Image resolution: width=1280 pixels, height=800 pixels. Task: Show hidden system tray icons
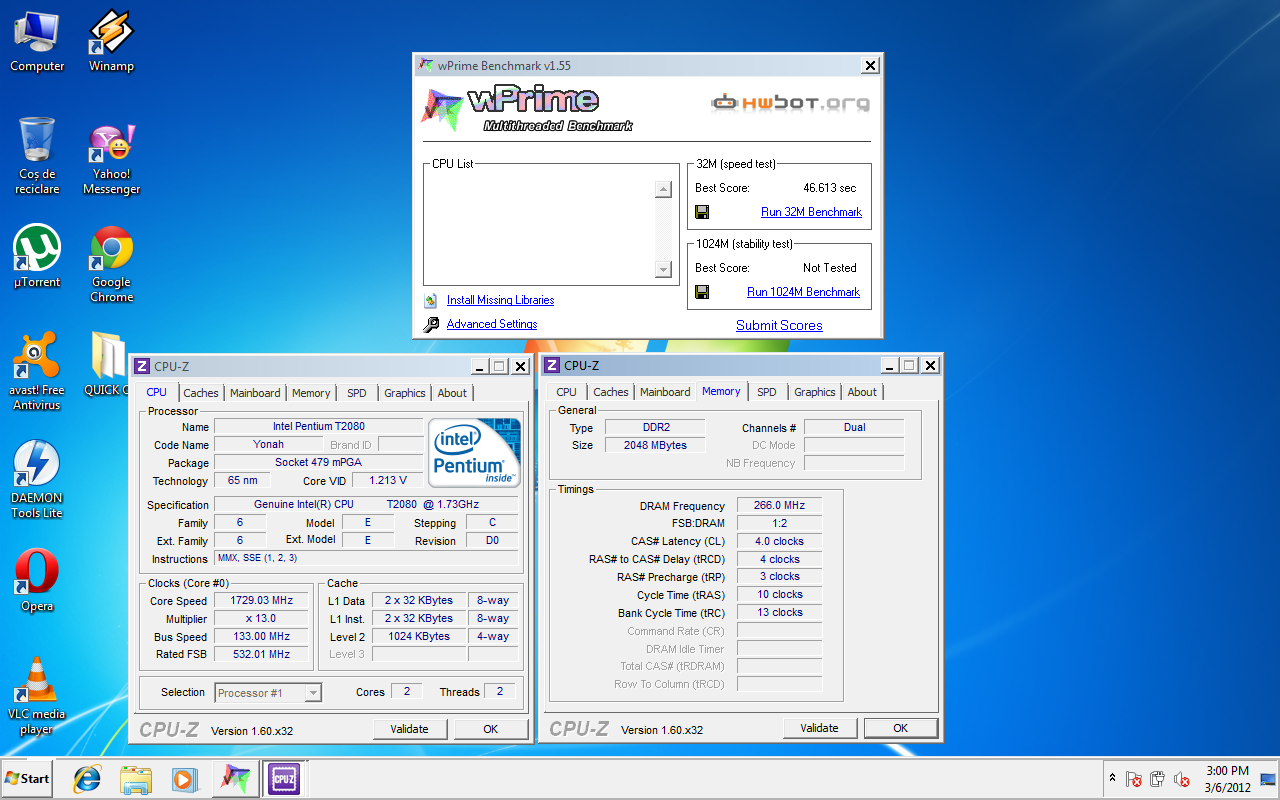[1112, 778]
